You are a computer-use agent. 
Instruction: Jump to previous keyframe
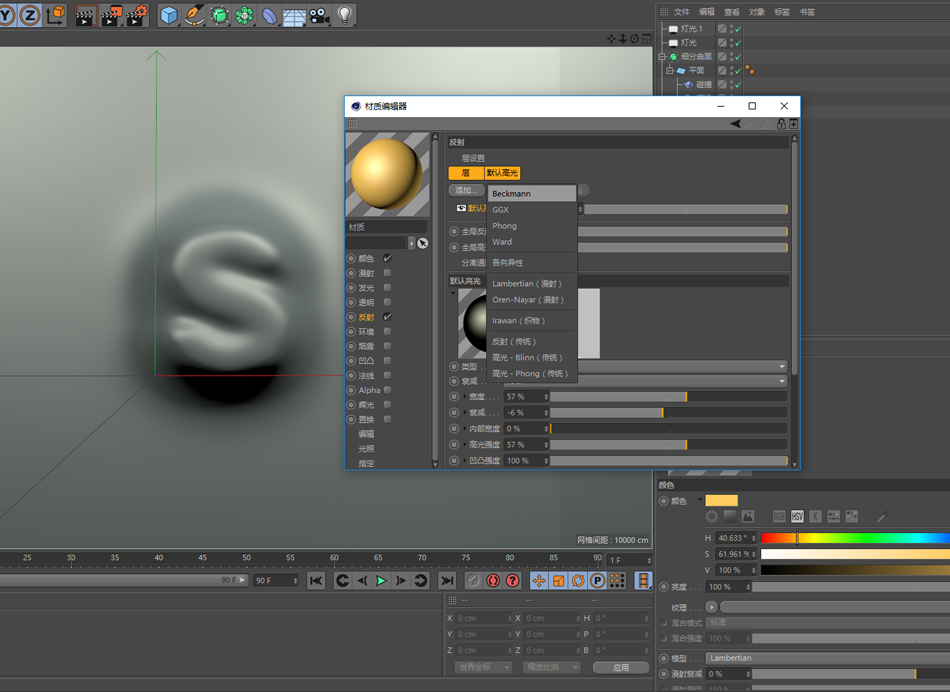click(342, 581)
